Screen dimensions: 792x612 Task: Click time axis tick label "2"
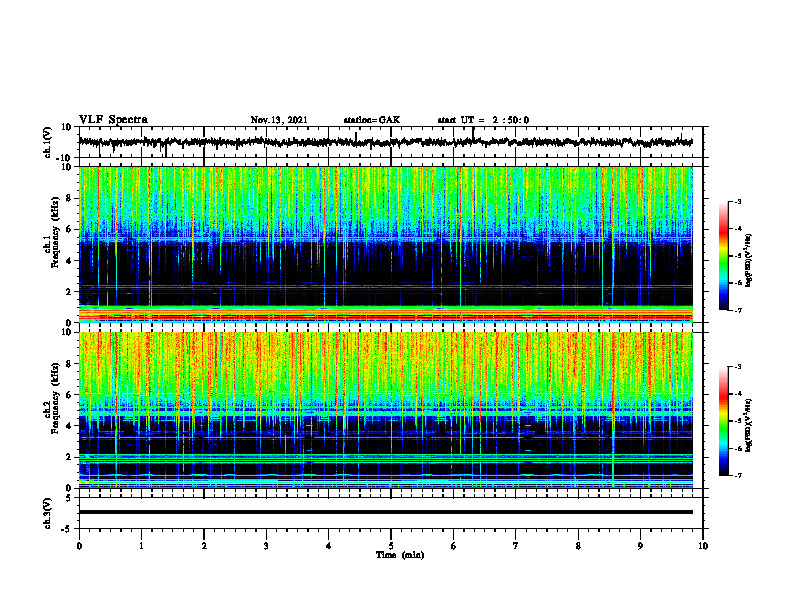(x=204, y=546)
